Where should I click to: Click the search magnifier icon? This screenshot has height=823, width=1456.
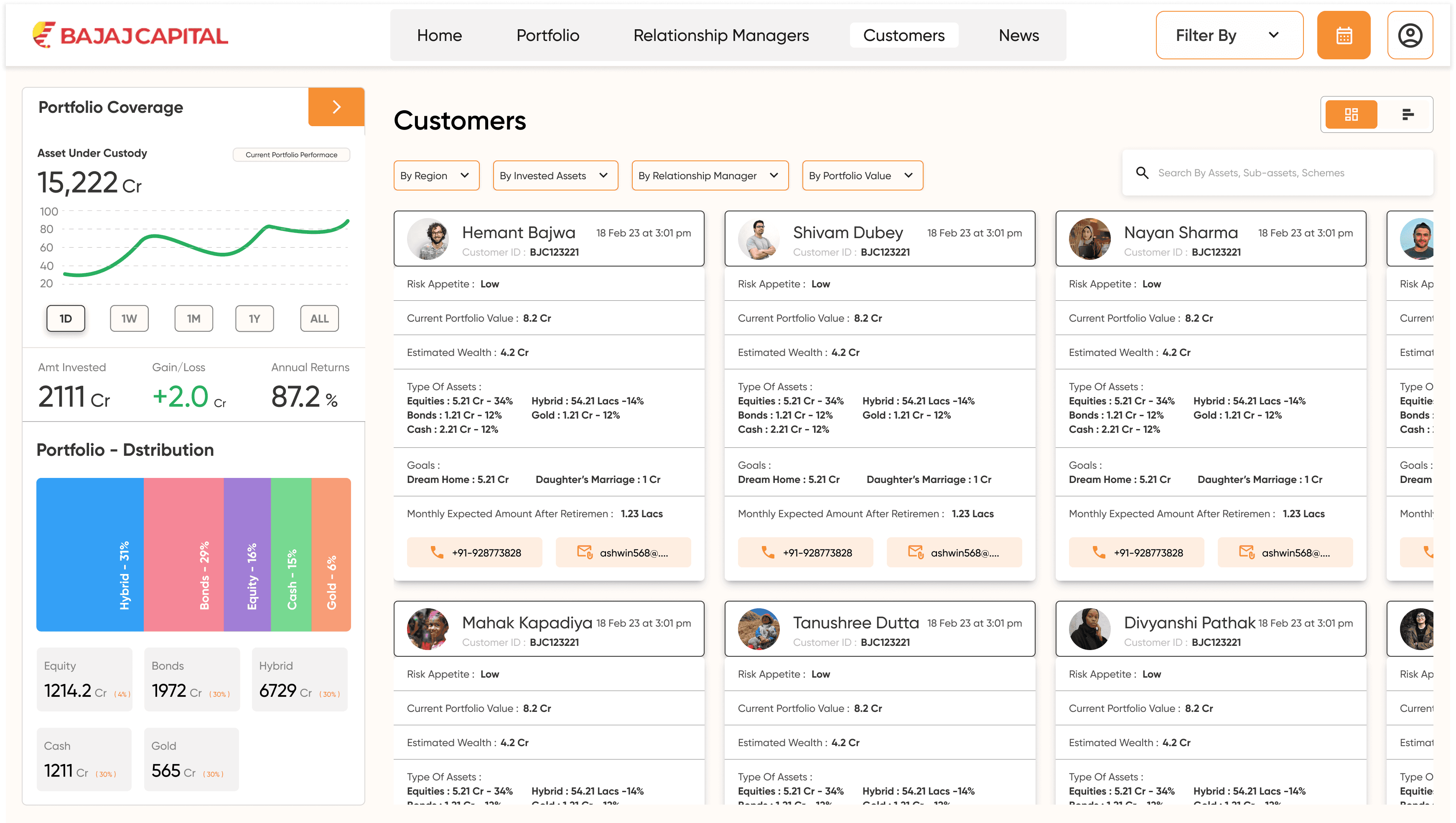pos(1142,173)
